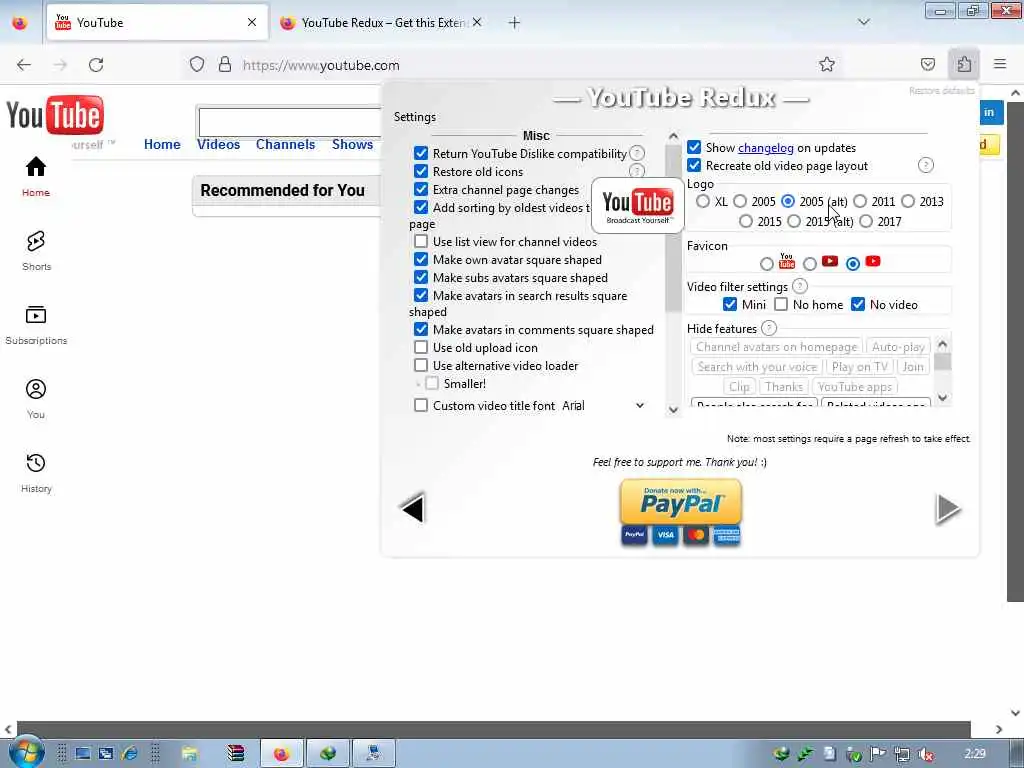Screen dimensions: 1024x768
Task: Open the Firefox hamburger menu
Action: pyautogui.click(x=1000, y=64)
